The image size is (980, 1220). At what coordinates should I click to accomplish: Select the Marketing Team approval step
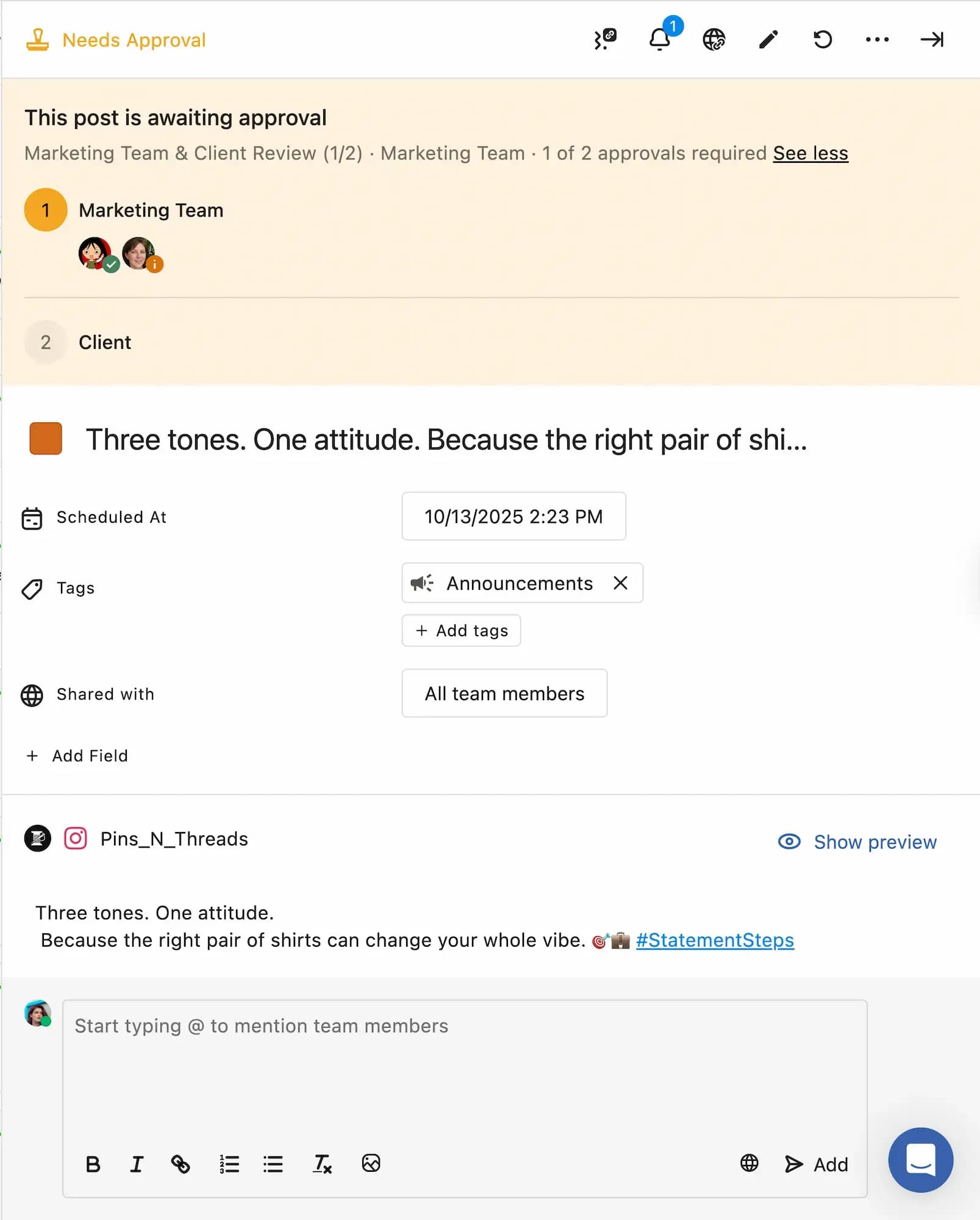151,210
